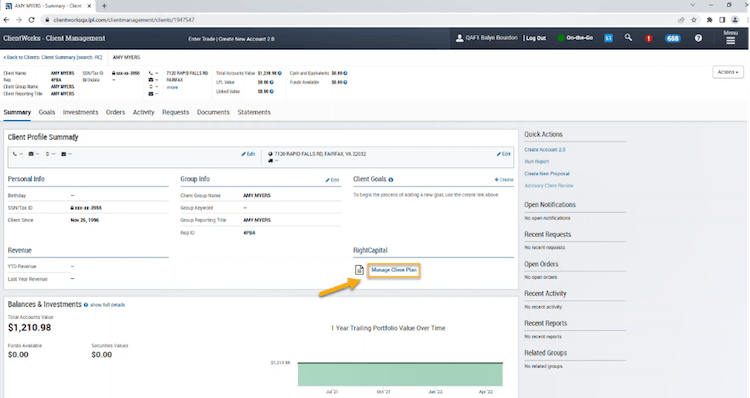This screenshot has height=398, width=750.
Task: Click the tab search chevron in the title bar
Action: coord(692,5)
